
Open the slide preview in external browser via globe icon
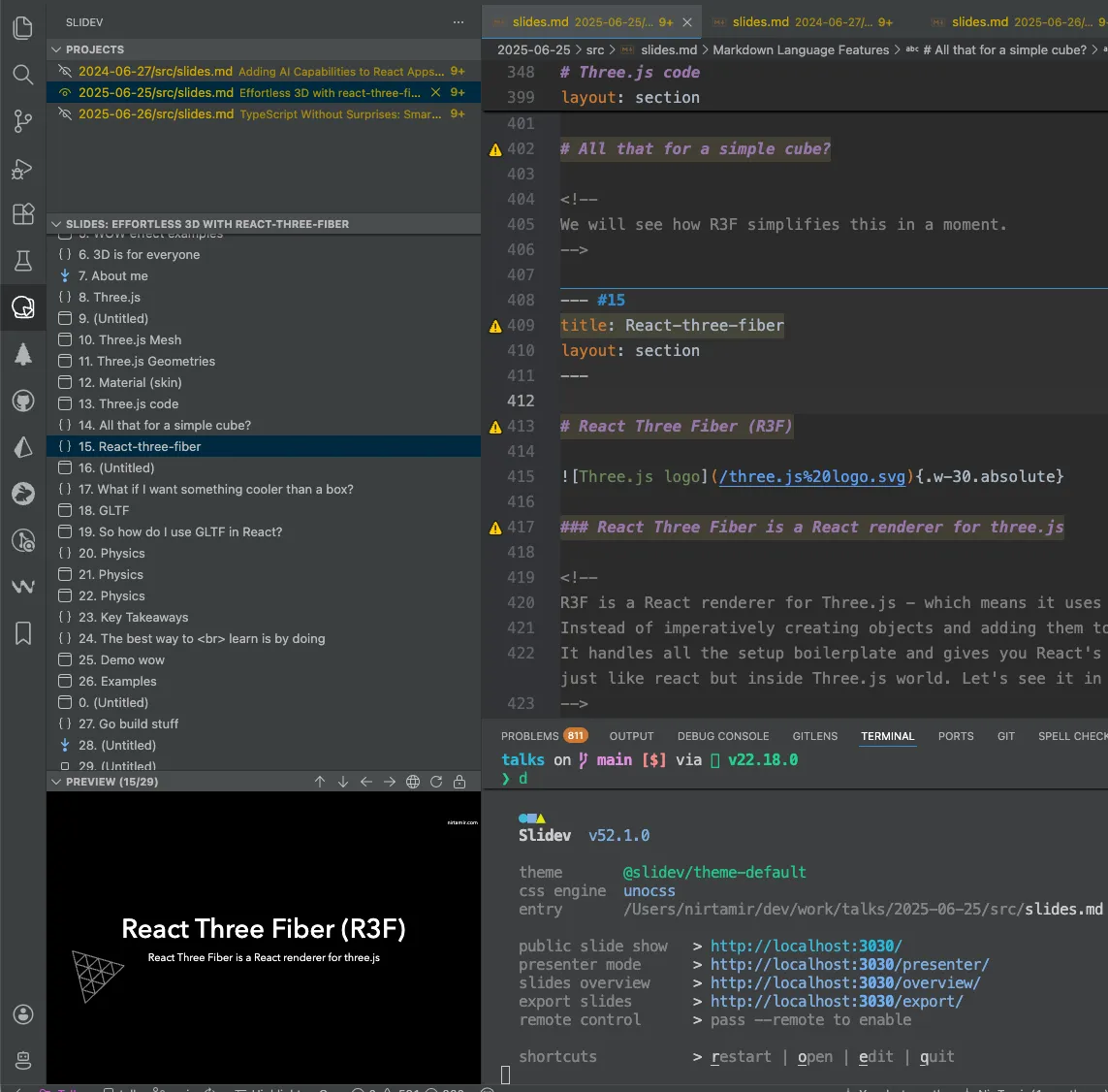tap(412, 781)
